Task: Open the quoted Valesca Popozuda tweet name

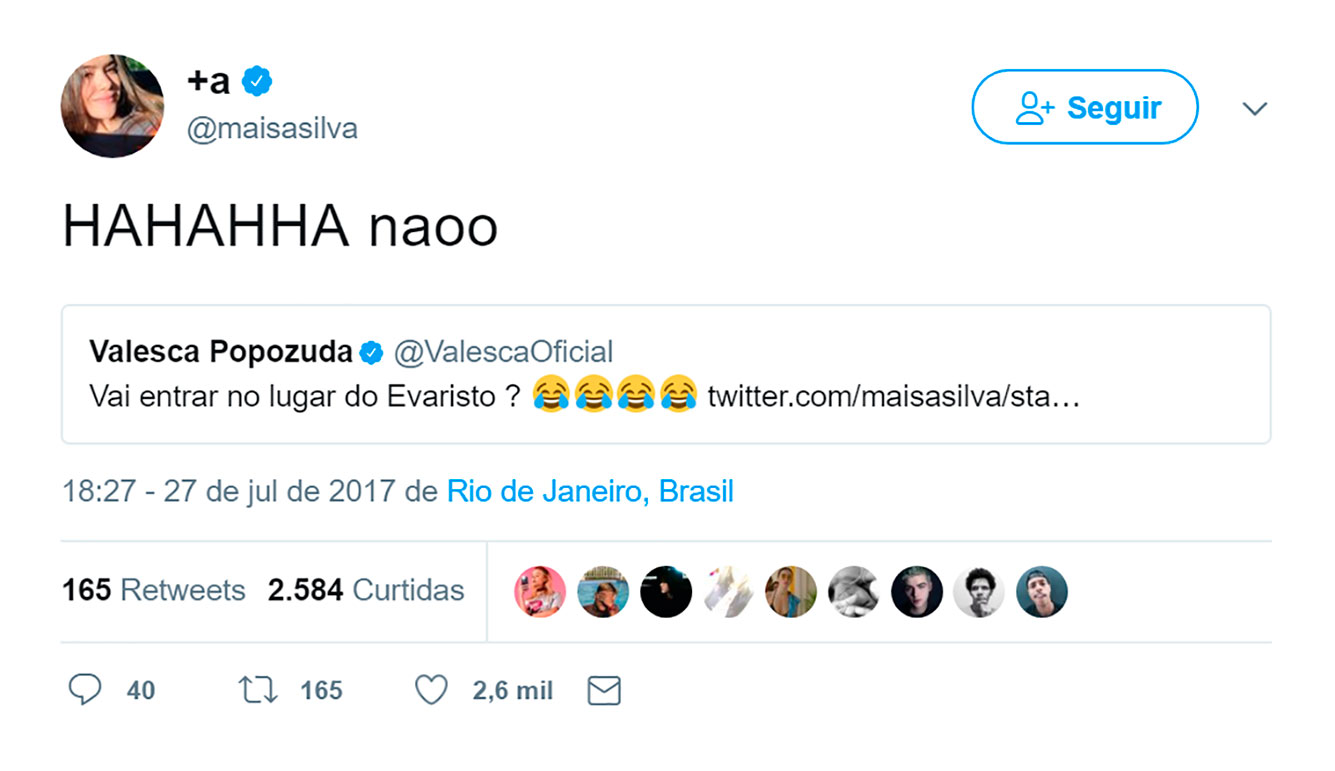Action: tap(221, 352)
